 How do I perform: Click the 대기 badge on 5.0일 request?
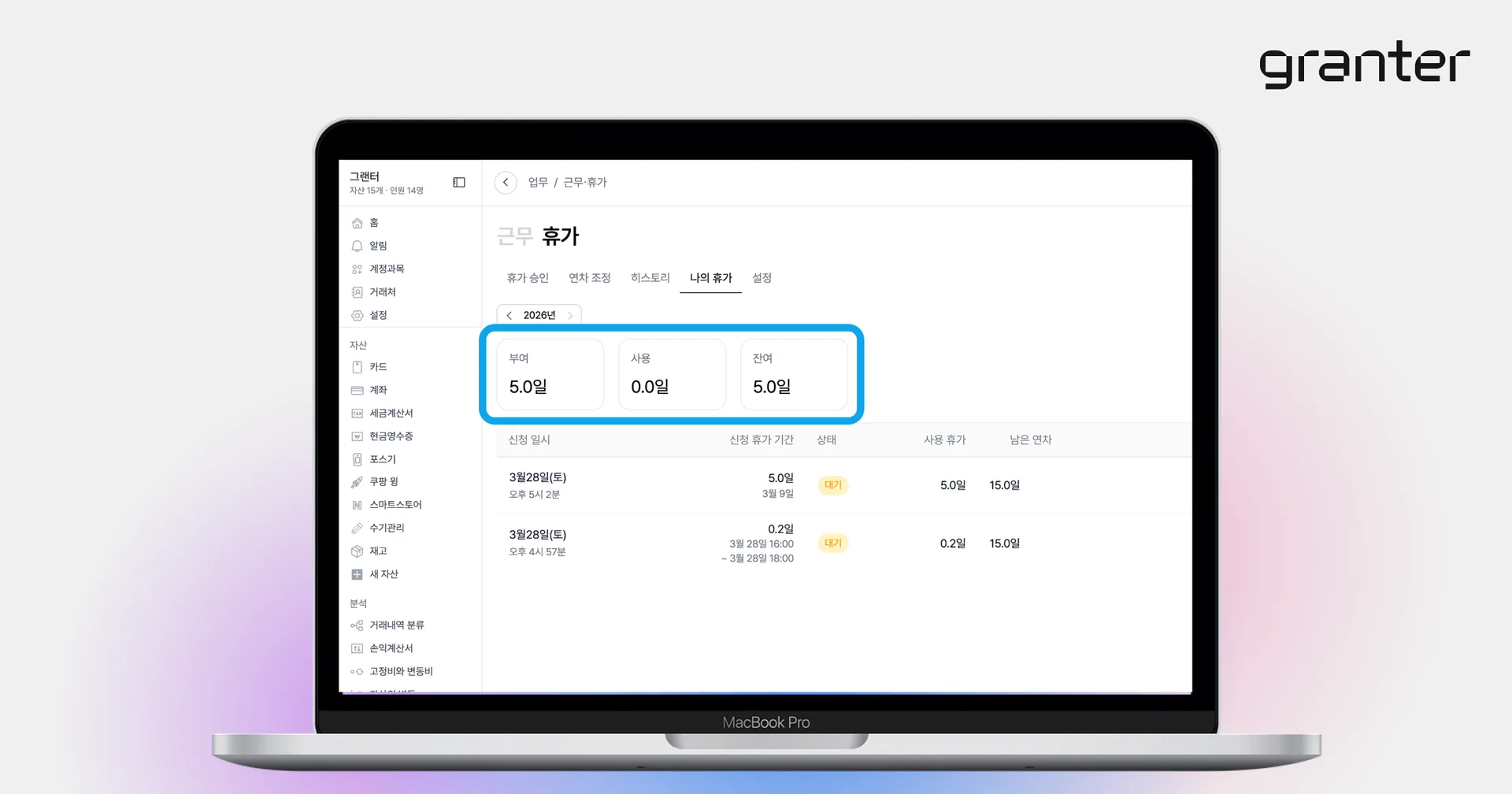(x=833, y=485)
